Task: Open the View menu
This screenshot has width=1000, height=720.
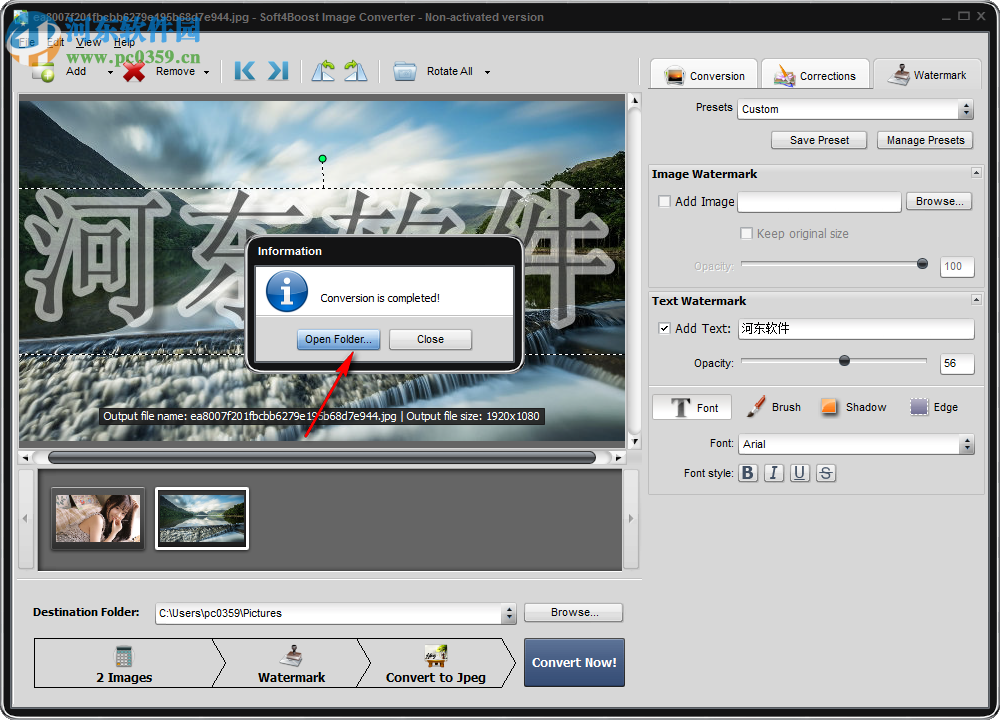Action: (x=88, y=42)
